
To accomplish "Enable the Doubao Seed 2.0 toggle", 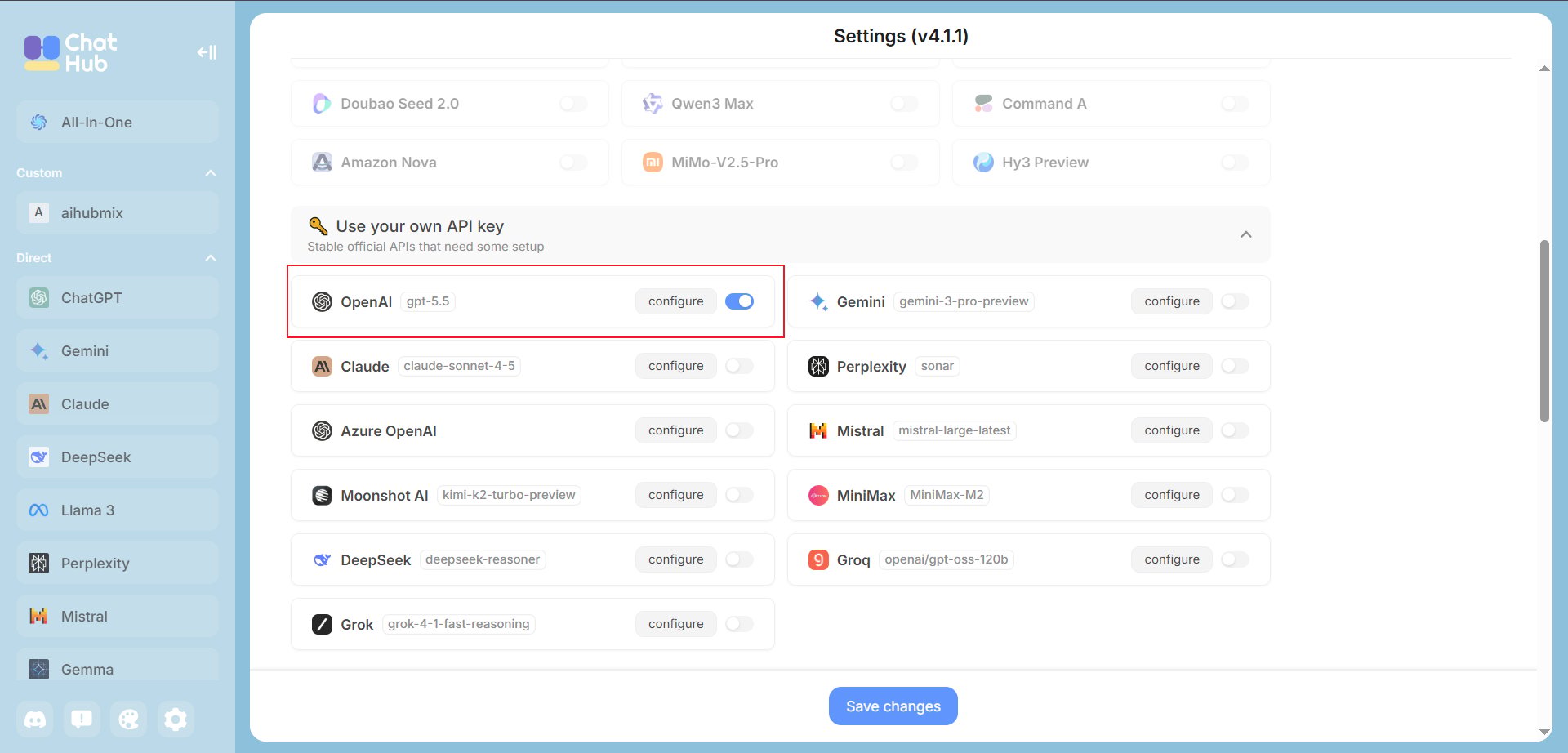I will click(x=573, y=104).
